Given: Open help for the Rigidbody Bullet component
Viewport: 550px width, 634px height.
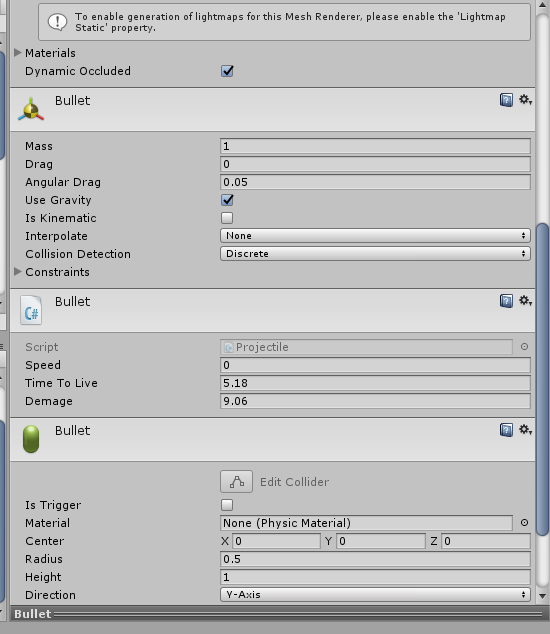Looking at the screenshot, I should [x=506, y=99].
